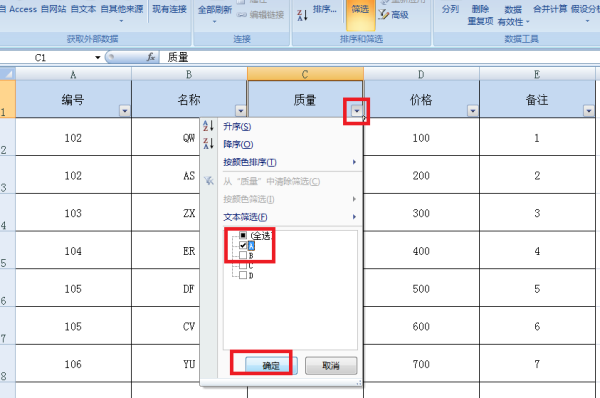
Task: Click the 备注 header cell
Action: click(537, 99)
